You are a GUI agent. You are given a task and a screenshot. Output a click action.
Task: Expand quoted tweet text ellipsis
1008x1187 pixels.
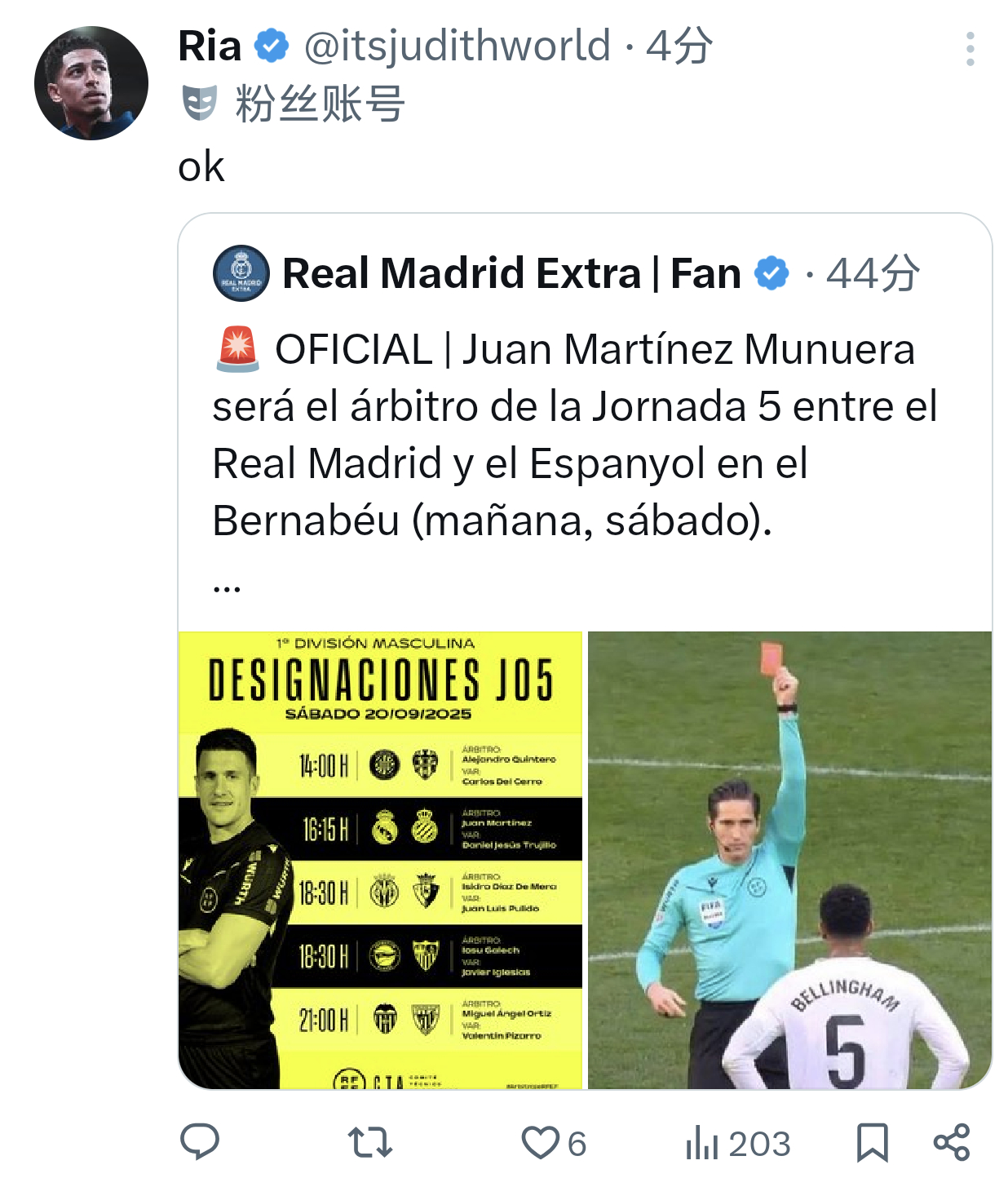(227, 586)
